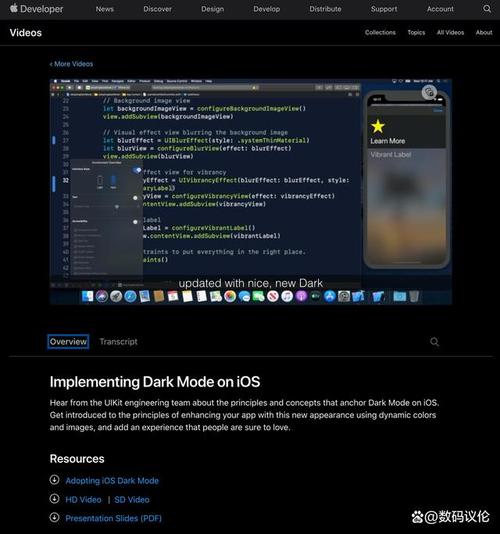Screen dimensions: 500x534
Task: Open the News menu item
Action: (x=105, y=9)
